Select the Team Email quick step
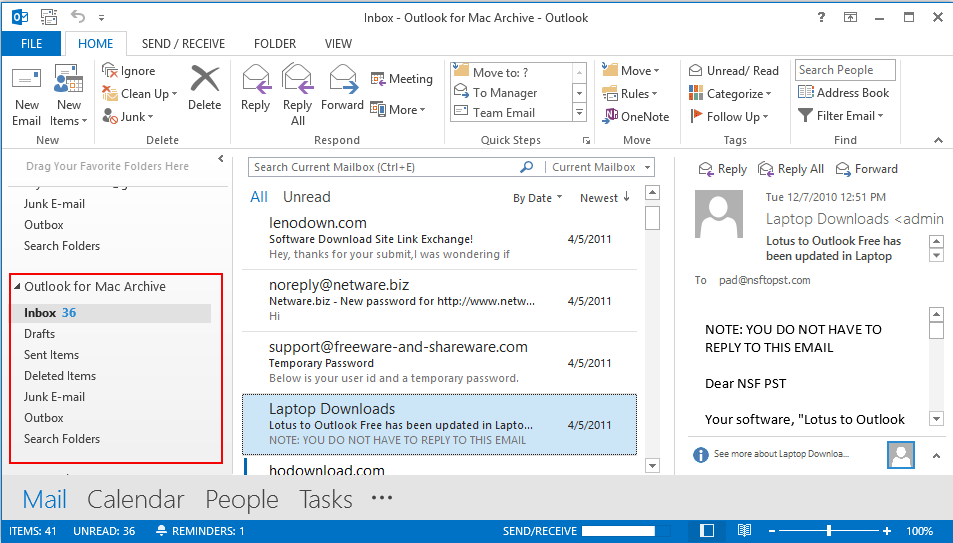The width and height of the screenshot is (953, 543). click(511, 112)
